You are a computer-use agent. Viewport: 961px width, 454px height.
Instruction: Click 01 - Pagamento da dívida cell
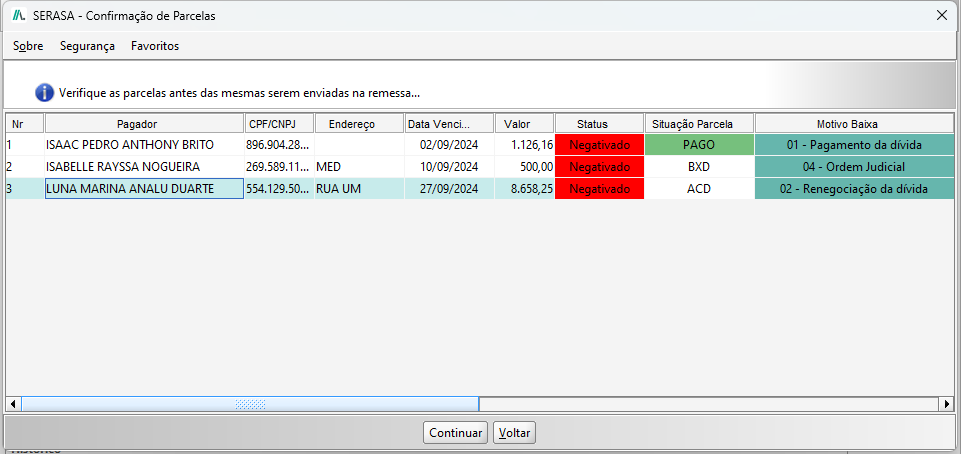854,145
